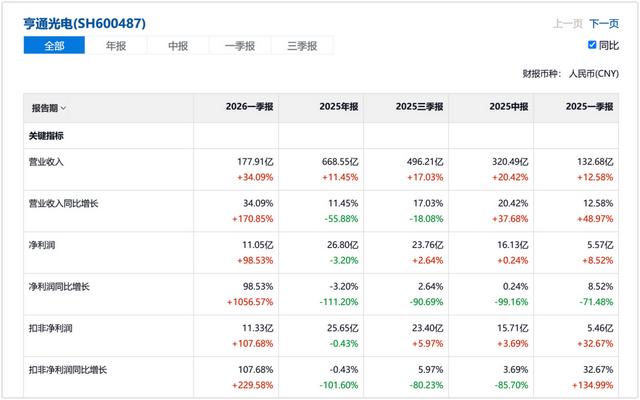640x400 pixels.
Task: Click the 5.46亿 adjusted profit value
Action: [600, 329]
